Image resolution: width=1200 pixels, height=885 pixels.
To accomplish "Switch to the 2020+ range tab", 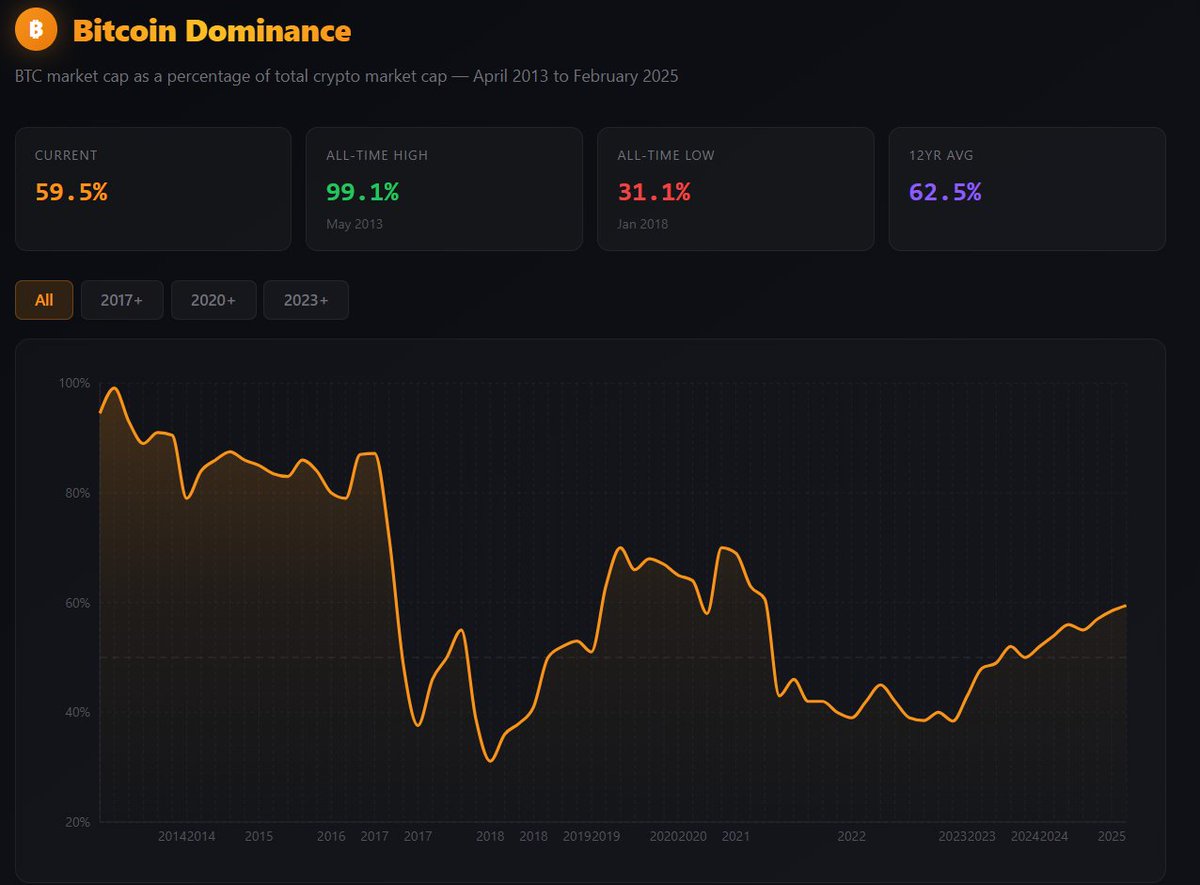I will click(214, 300).
